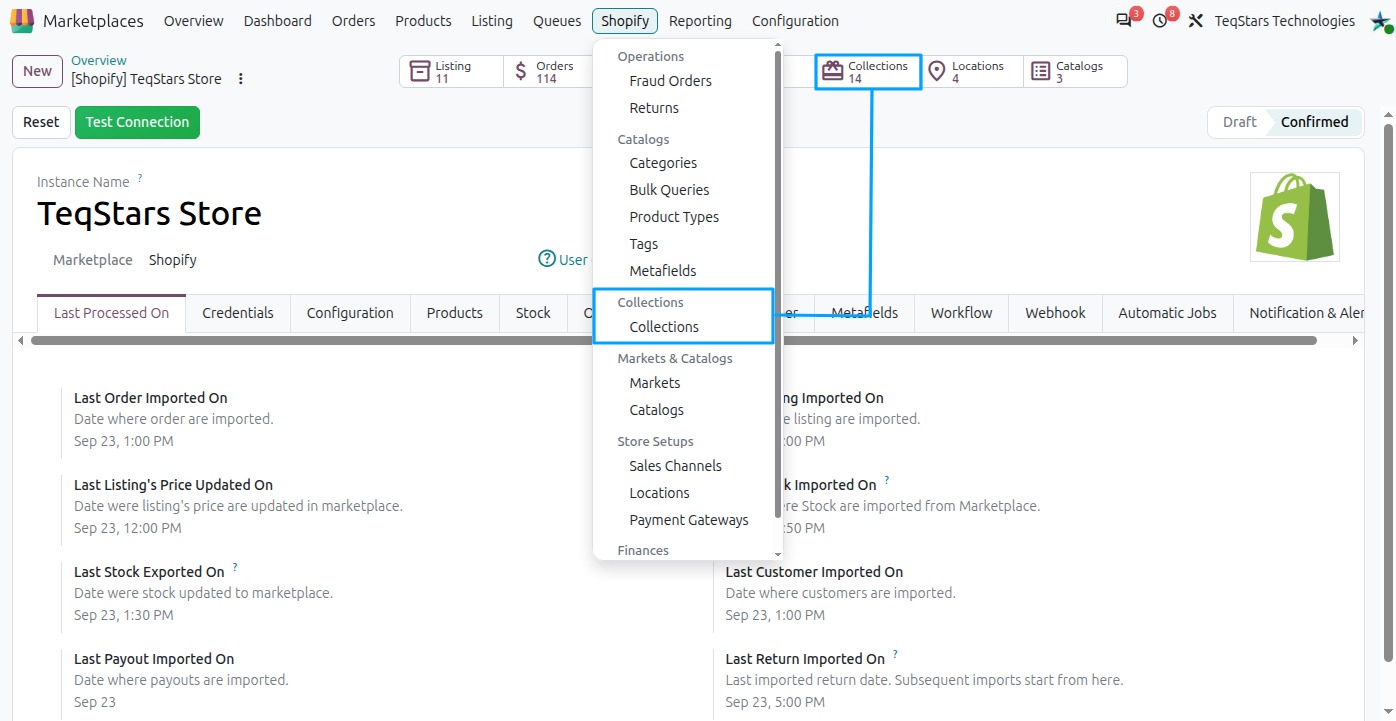The width and height of the screenshot is (1396, 721).
Task: Open the record actions kebab menu
Action: click(241, 79)
